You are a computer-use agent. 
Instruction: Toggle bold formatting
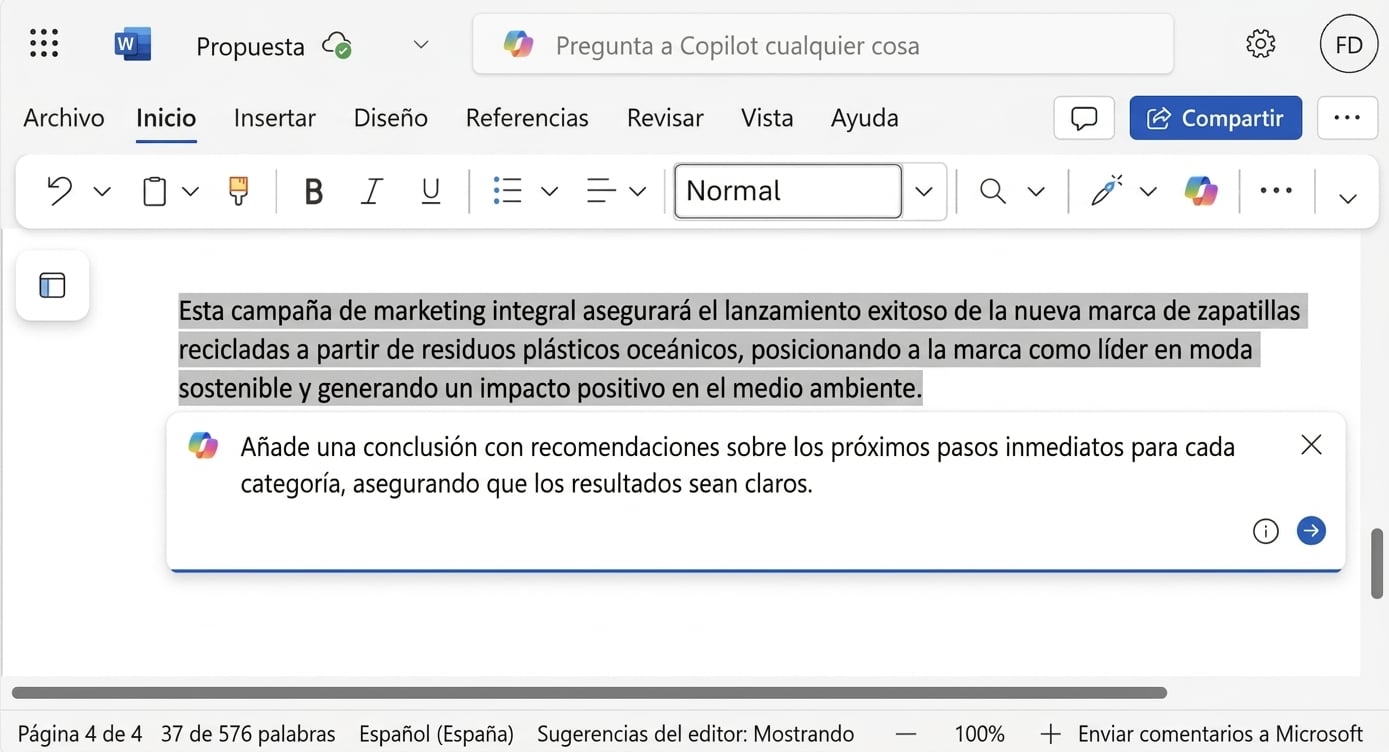313,191
